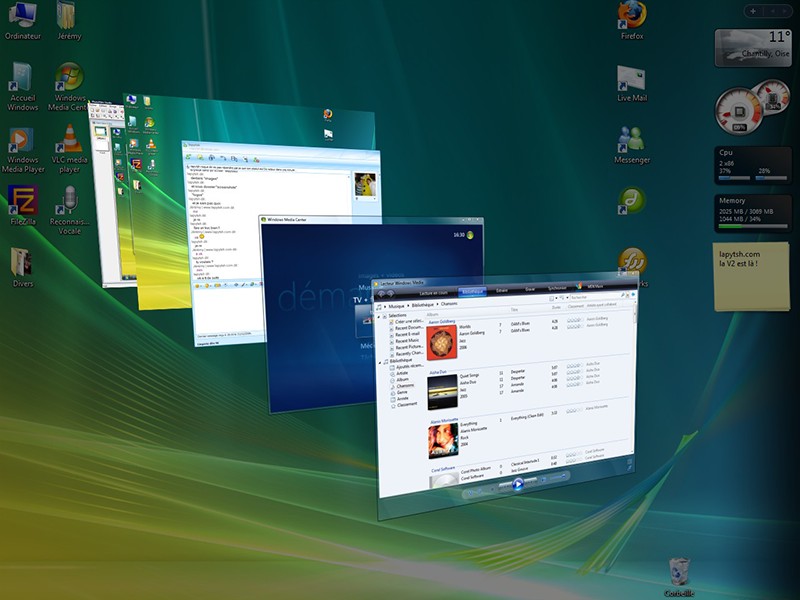800x600 pixels.
Task: Open the Ordinateur desktop icon
Action: (x=22, y=20)
